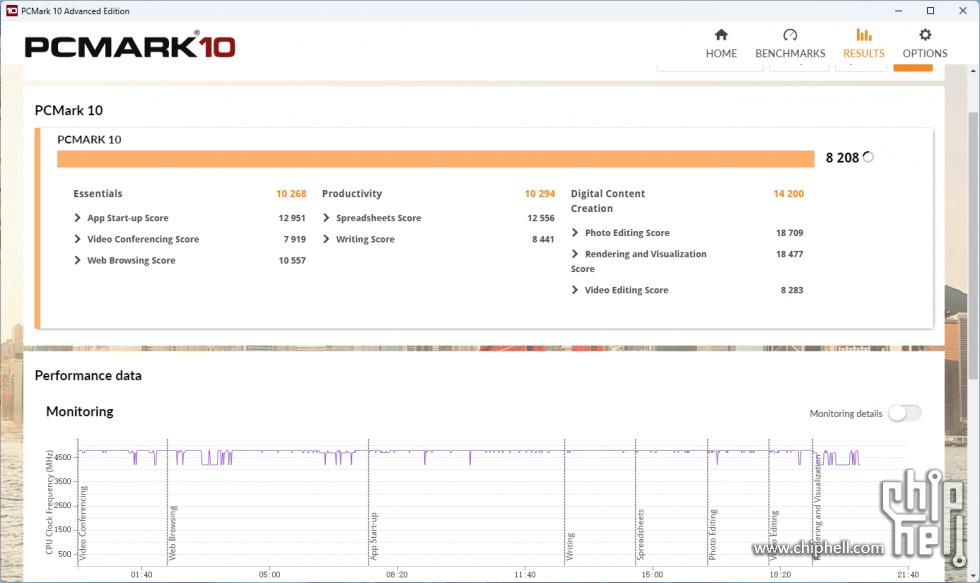Click the Spreadsheets marker in chart
This screenshot has height=583, width=980.
[x=641, y=535]
